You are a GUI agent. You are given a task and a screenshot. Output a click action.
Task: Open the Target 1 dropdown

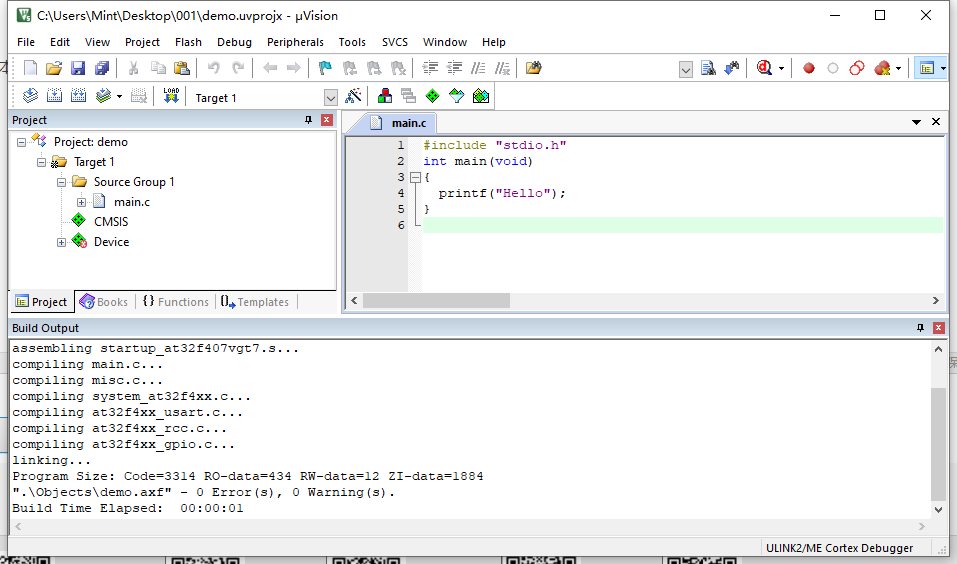point(330,98)
